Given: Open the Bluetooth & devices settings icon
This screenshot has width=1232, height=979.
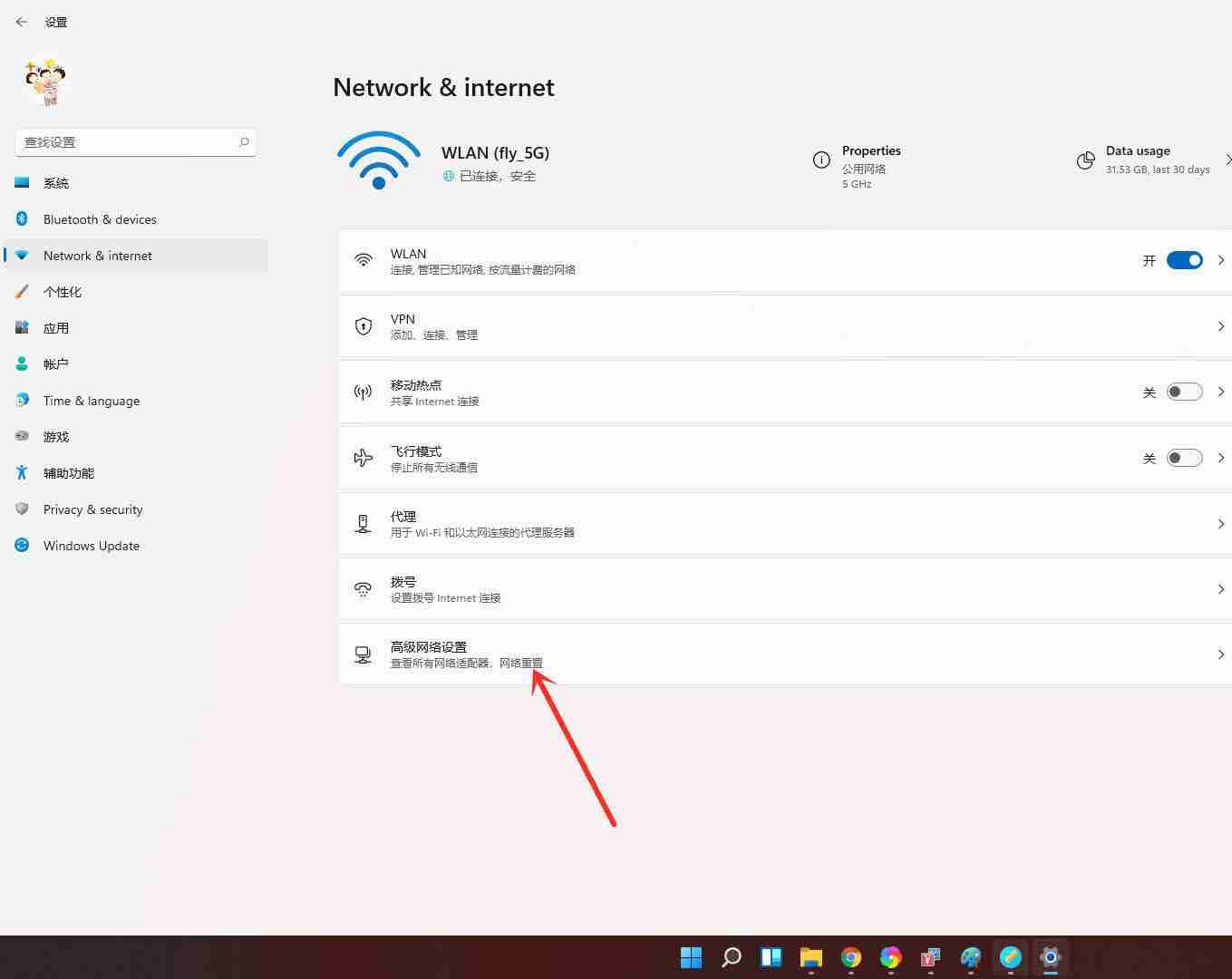Looking at the screenshot, I should (22, 219).
